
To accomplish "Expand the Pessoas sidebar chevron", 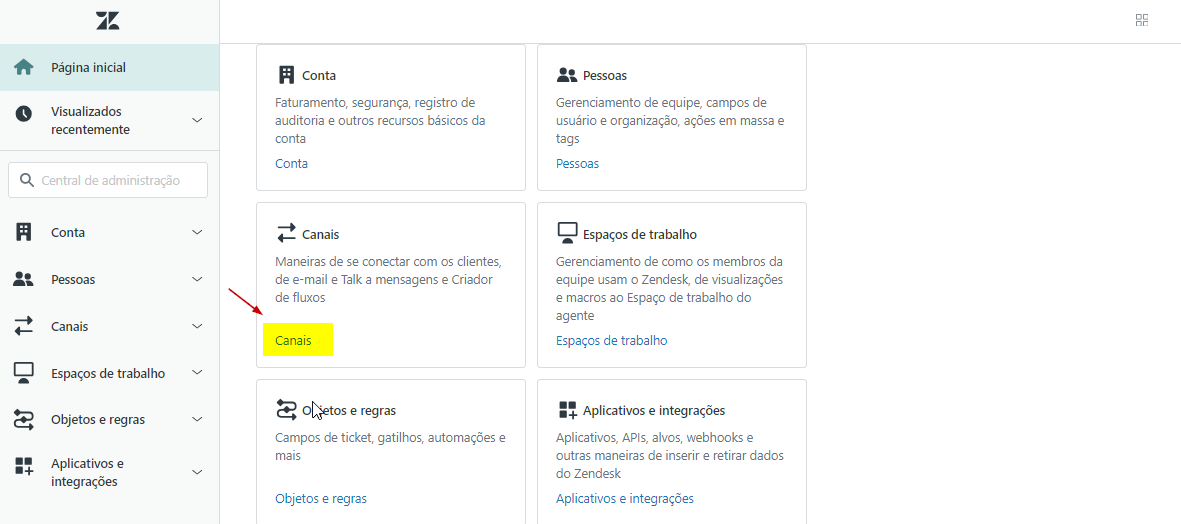I will tap(197, 280).
